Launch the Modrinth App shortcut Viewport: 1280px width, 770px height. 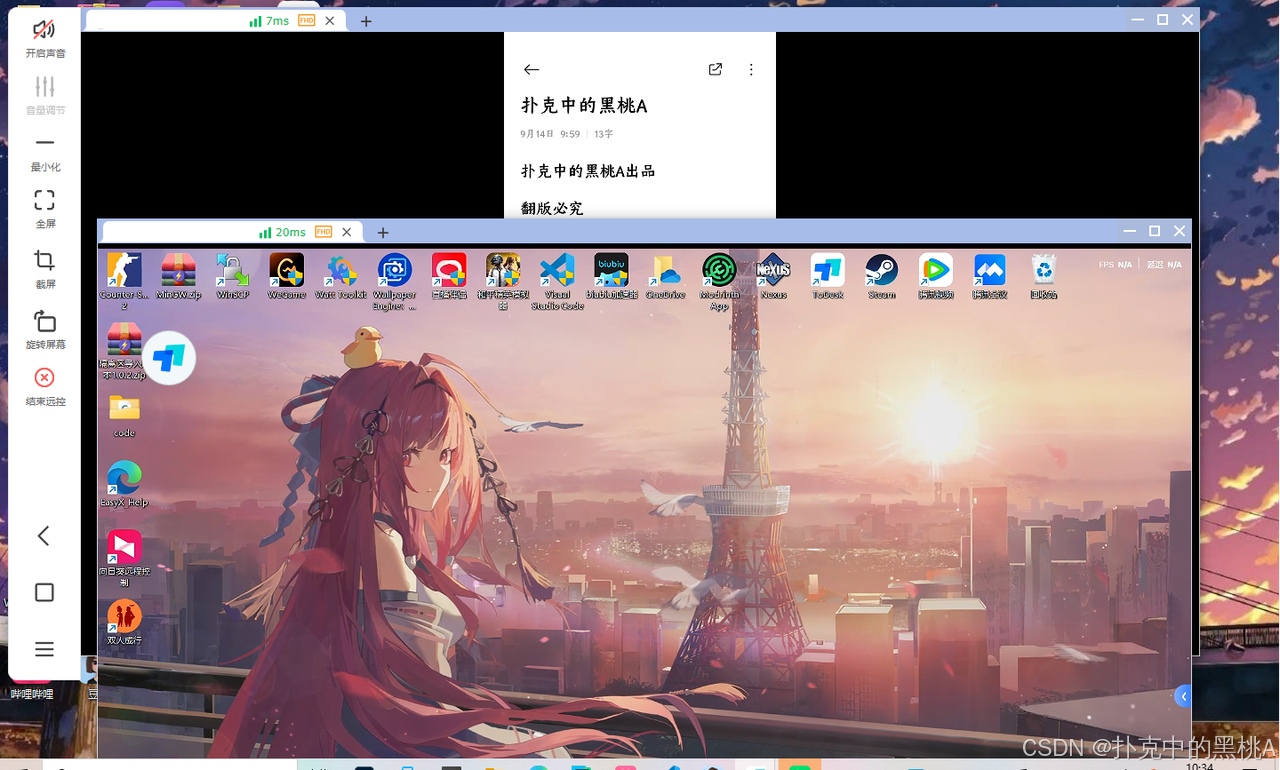pyautogui.click(x=719, y=282)
